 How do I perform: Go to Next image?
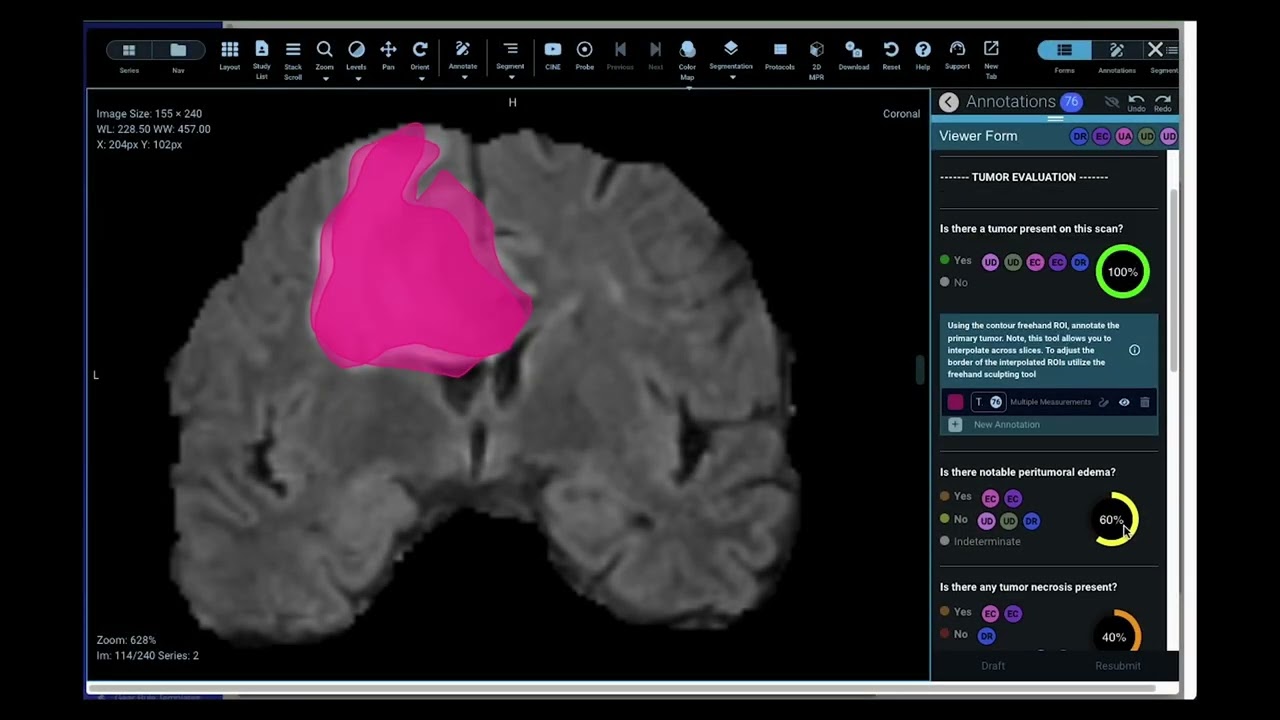tap(655, 48)
